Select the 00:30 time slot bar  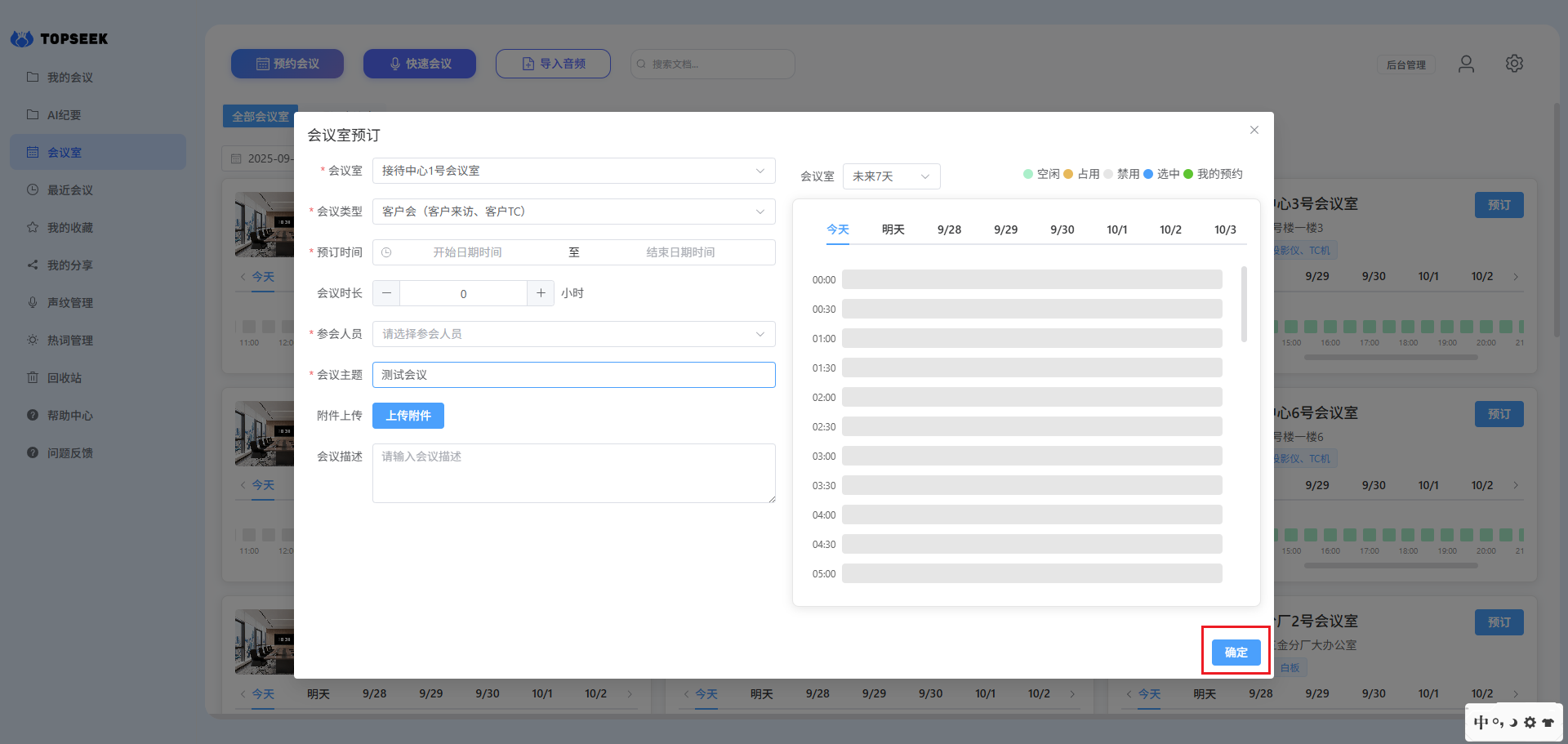(1031, 309)
